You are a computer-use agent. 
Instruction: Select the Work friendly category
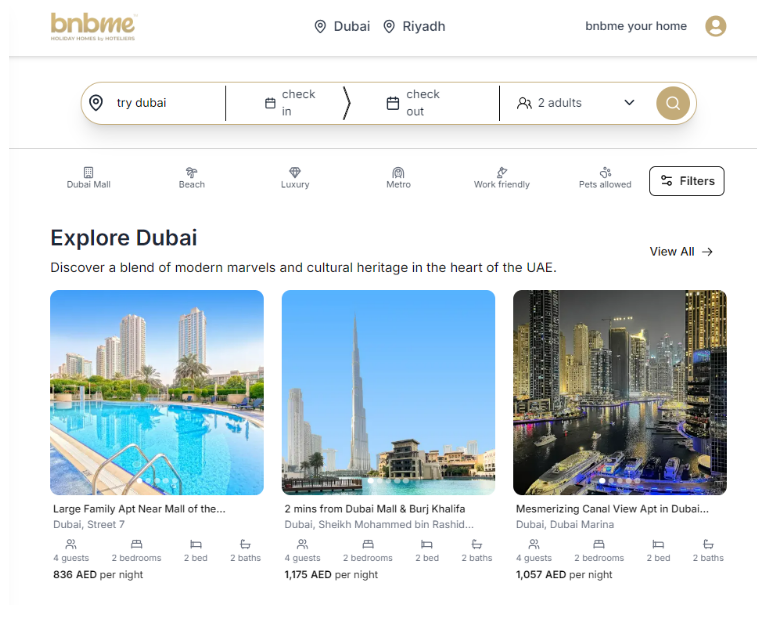coord(502,178)
